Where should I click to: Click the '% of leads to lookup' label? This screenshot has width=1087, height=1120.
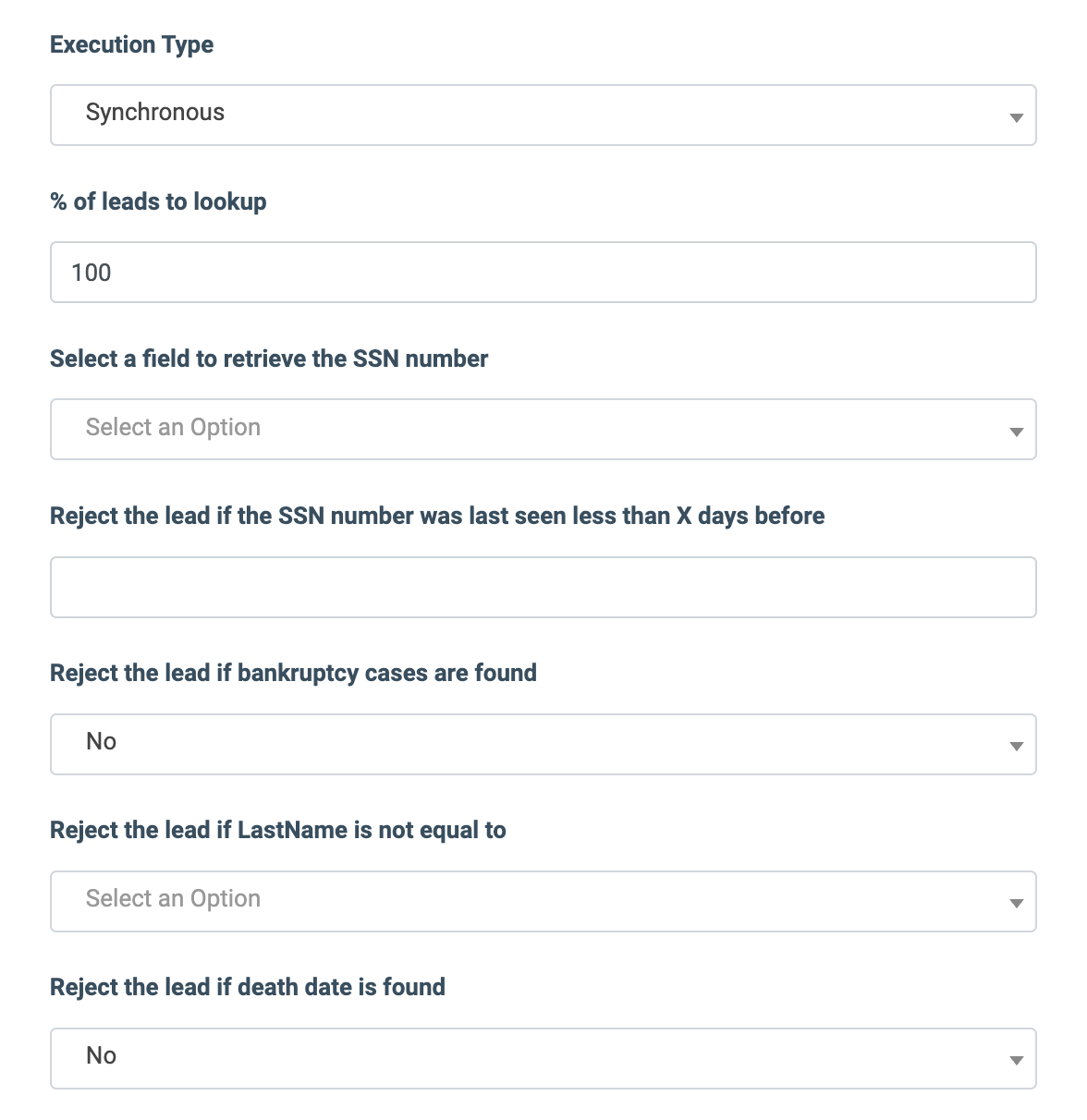158,201
